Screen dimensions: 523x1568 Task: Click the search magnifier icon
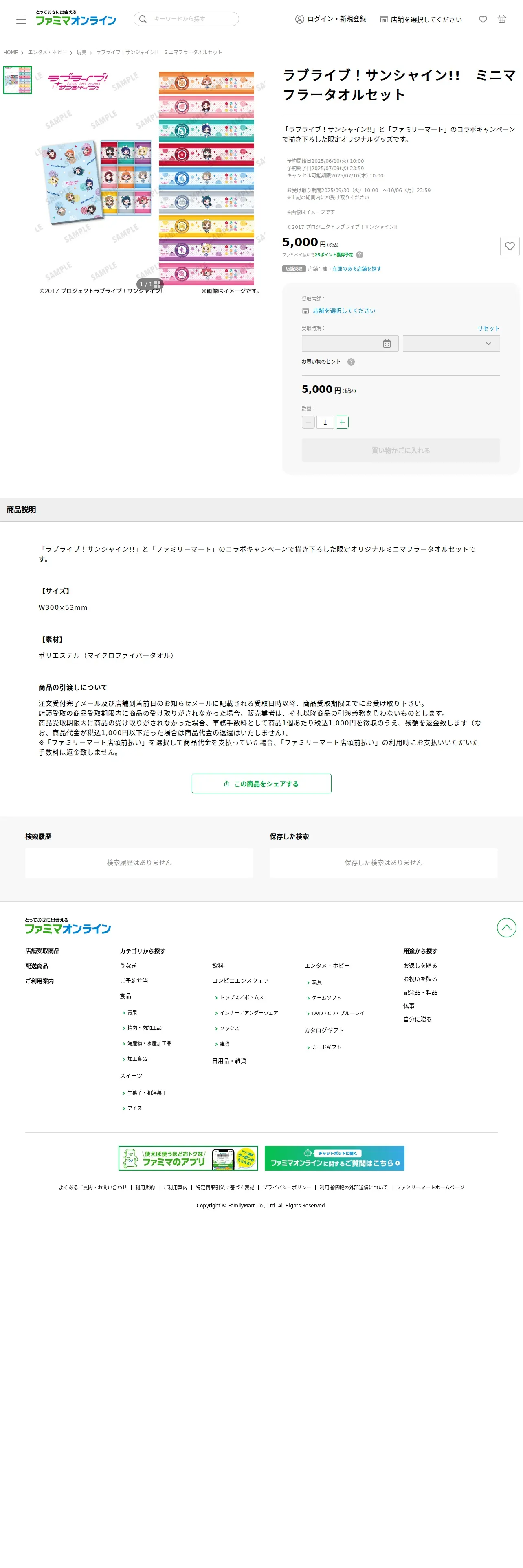(143, 19)
